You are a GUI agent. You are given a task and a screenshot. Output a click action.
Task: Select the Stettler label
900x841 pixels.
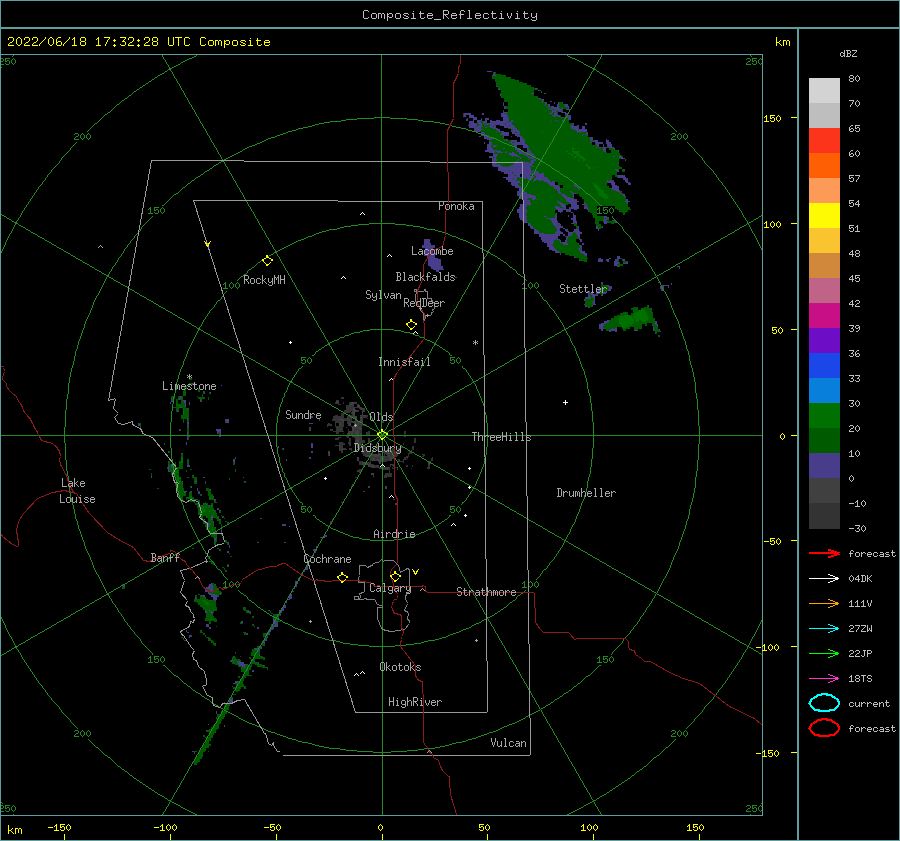click(583, 289)
